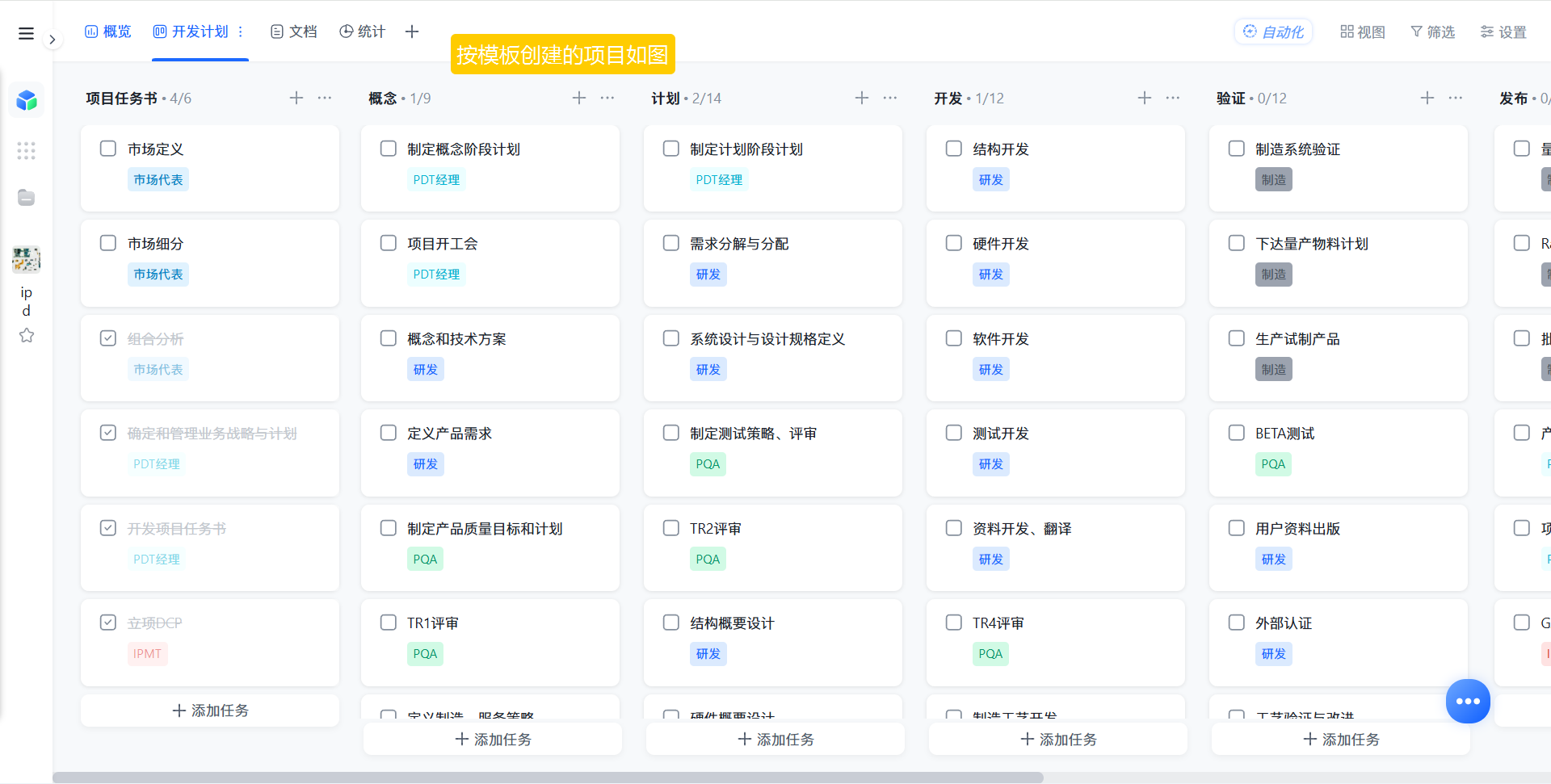Check the BETA测试 checkbox
This screenshot has height=784, width=1551.
point(1237,433)
